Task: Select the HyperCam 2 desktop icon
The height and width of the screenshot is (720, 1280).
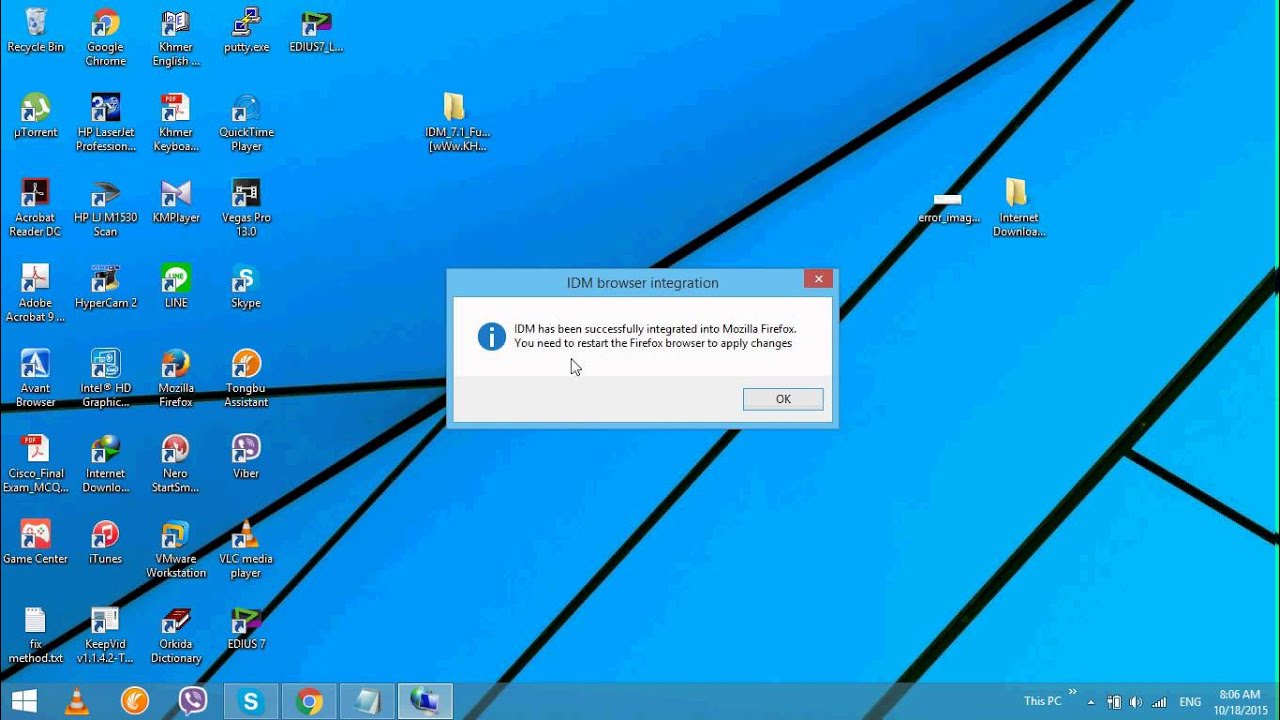Action: [105, 286]
